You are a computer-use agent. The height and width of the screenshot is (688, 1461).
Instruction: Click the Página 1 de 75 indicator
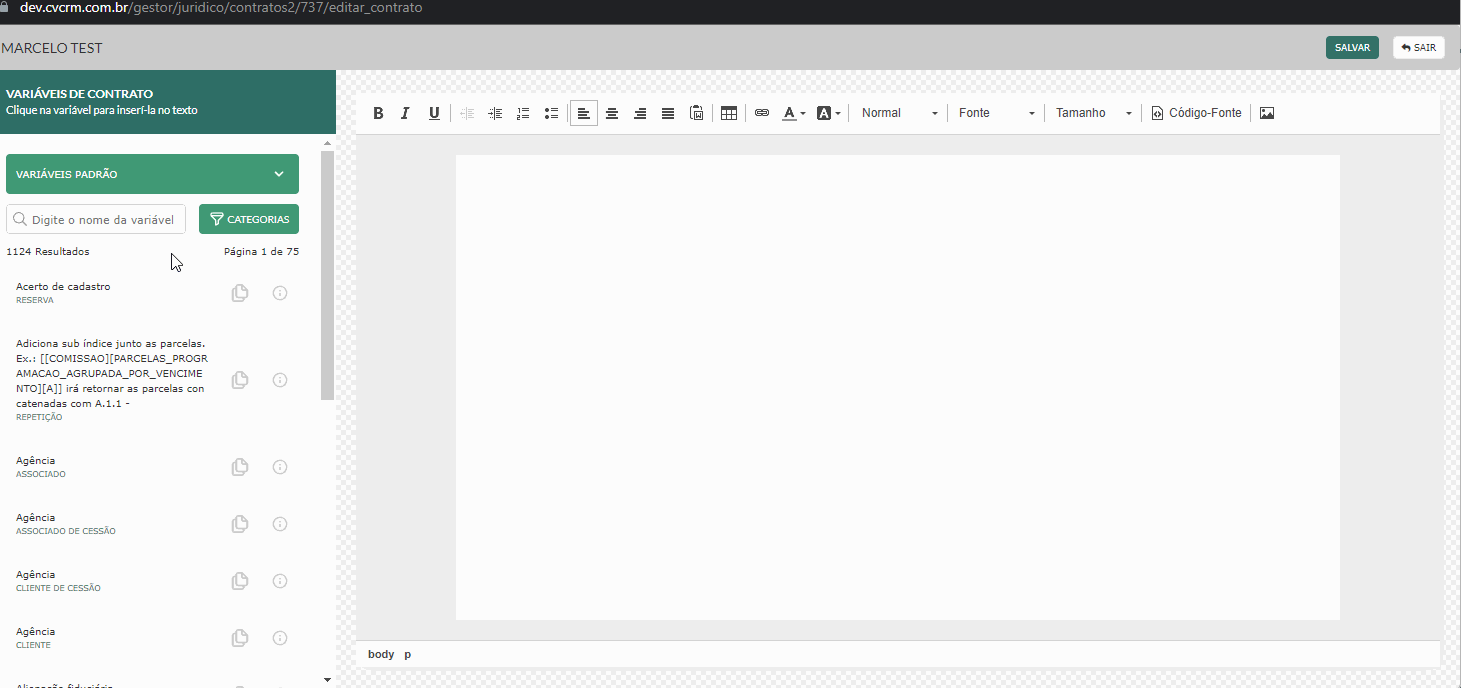click(x=261, y=252)
